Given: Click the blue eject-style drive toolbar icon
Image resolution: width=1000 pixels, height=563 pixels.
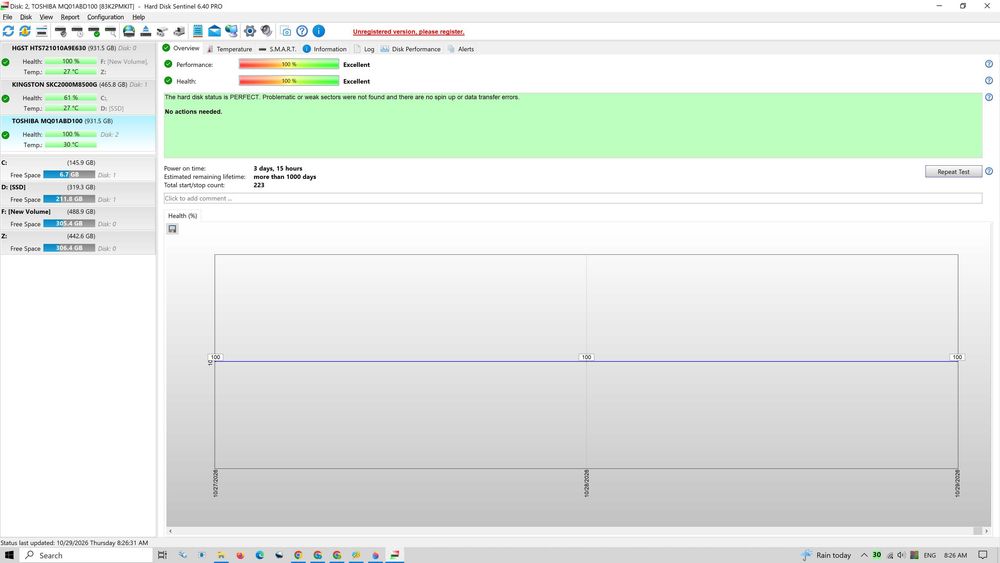Looking at the screenshot, I should [x=145, y=31].
